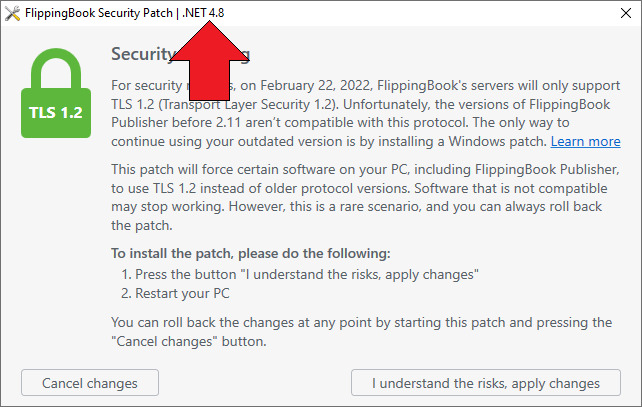Viewport: 642px width, 407px height.
Task: Click the FlippingBook Security Patch title text
Action: tap(99, 13)
